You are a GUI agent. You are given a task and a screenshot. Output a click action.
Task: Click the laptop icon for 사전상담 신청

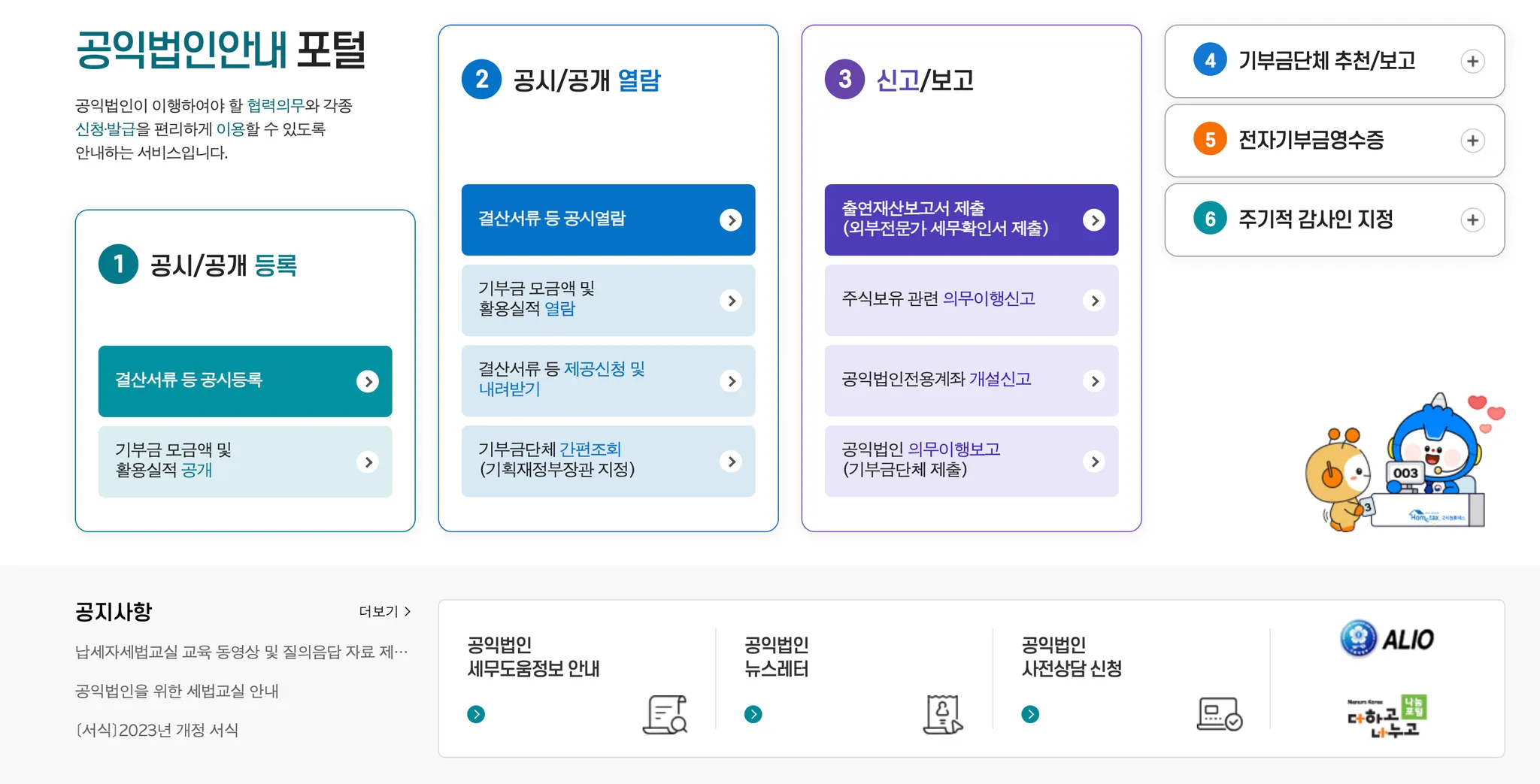point(1219,714)
